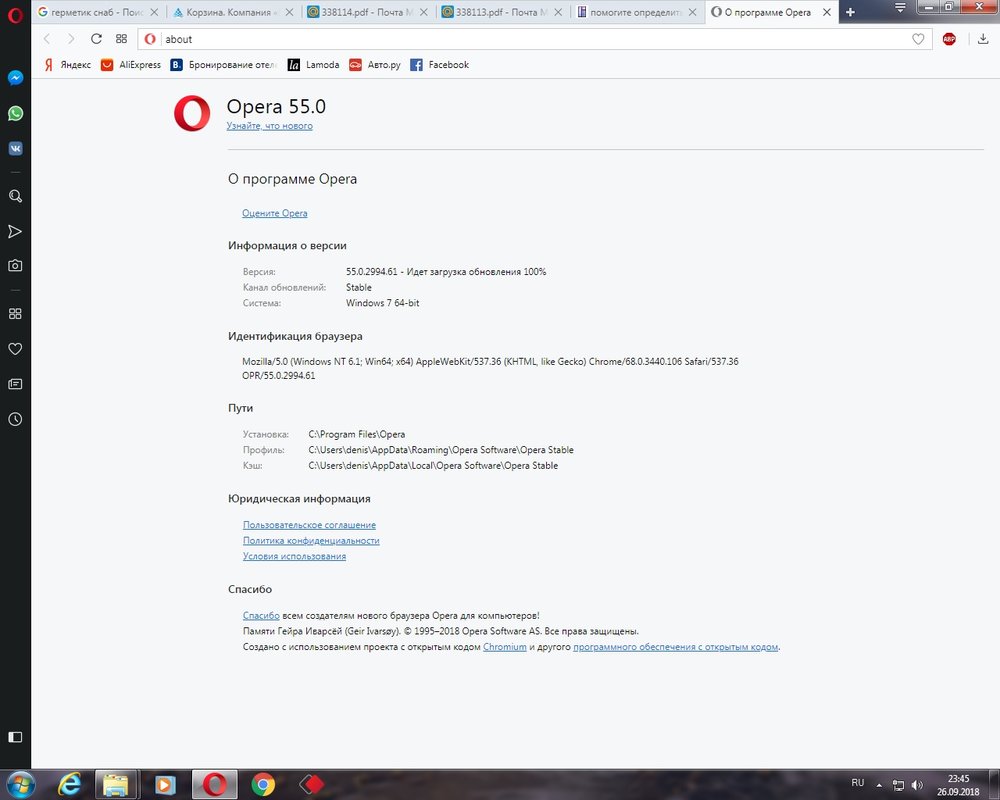Reload the current page
This screenshot has width=1000, height=800.
coord(96,39)
